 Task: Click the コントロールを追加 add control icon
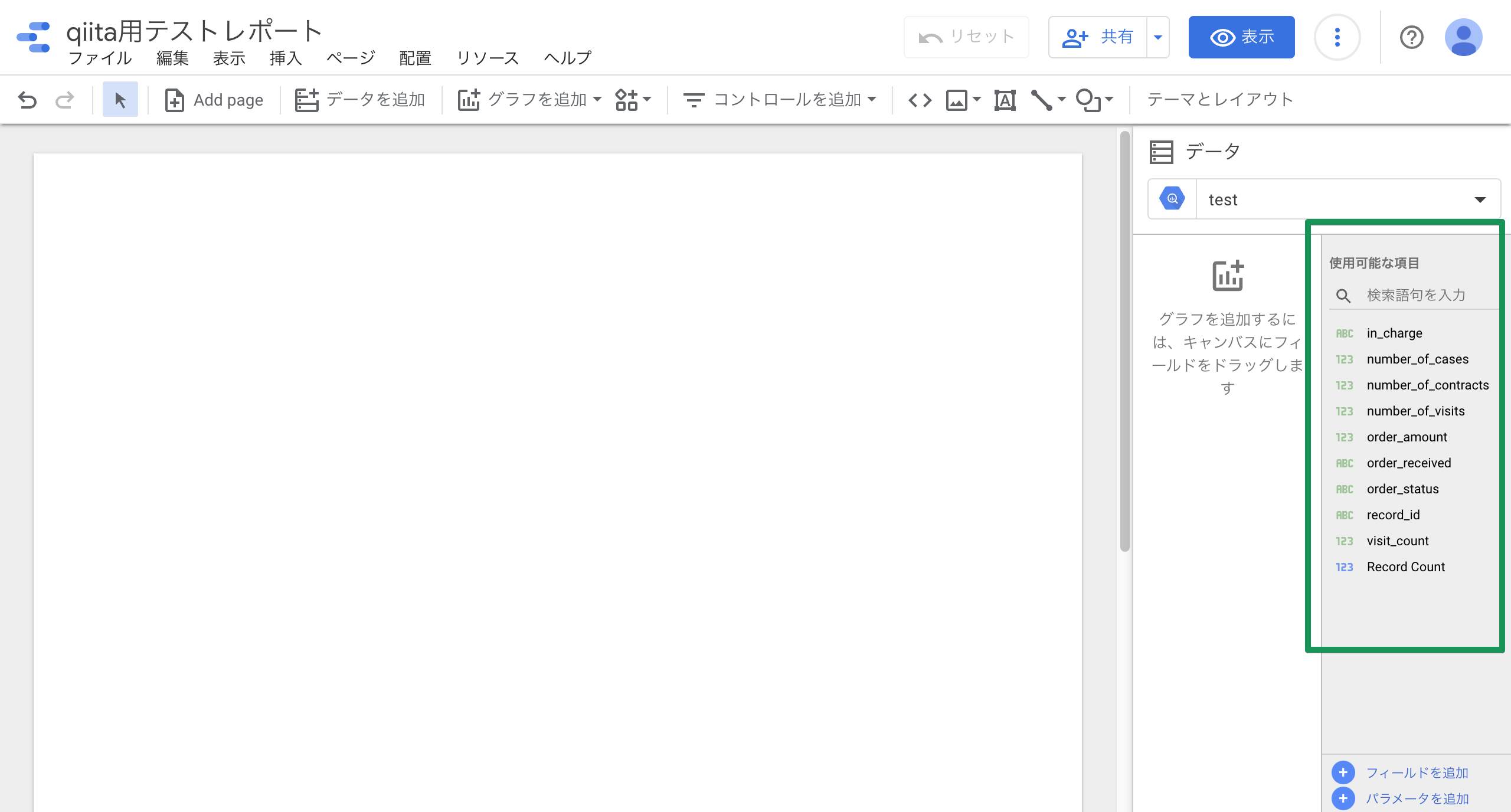pos(692,98)
